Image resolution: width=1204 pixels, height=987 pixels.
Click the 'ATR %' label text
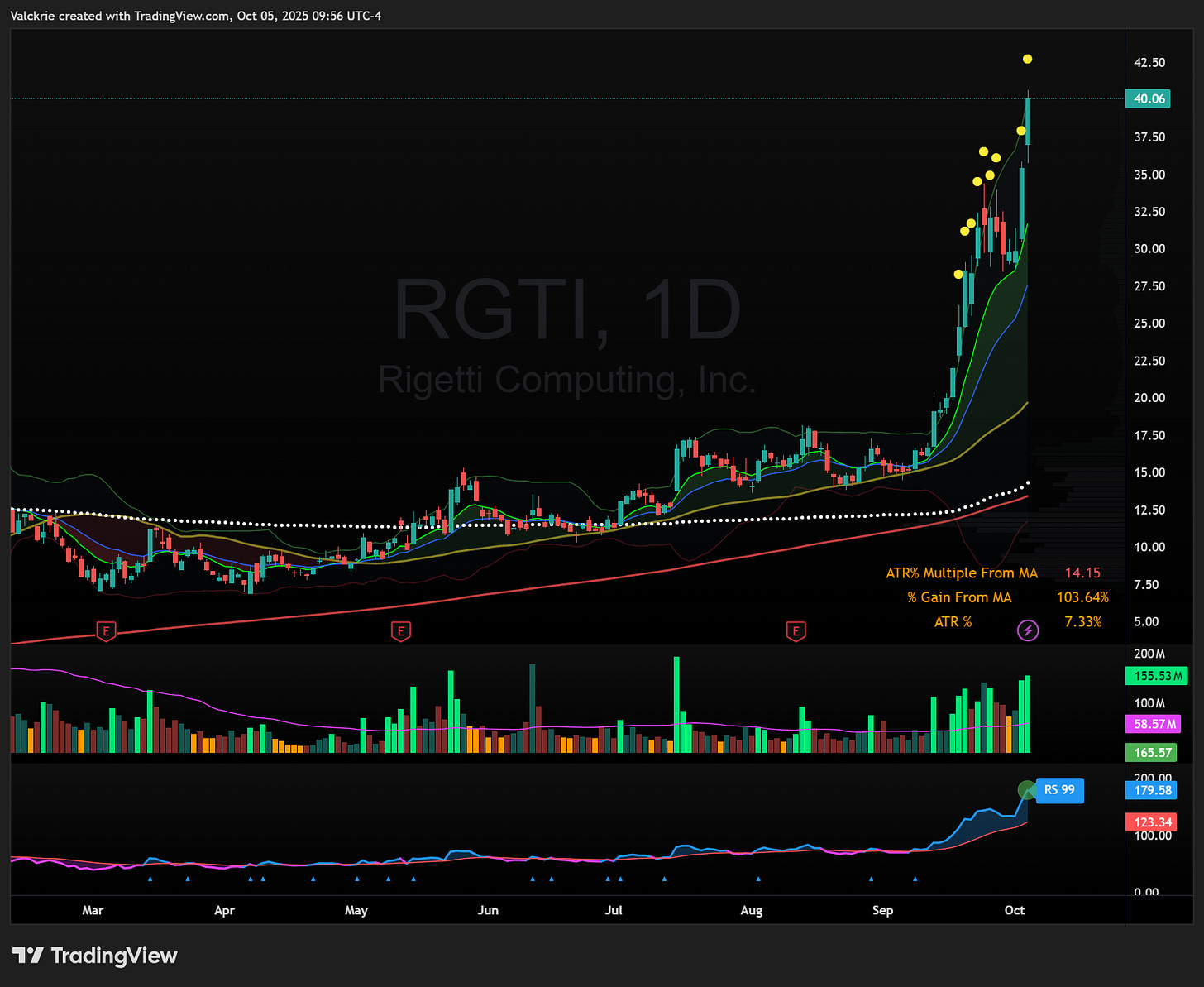(953, 621)
